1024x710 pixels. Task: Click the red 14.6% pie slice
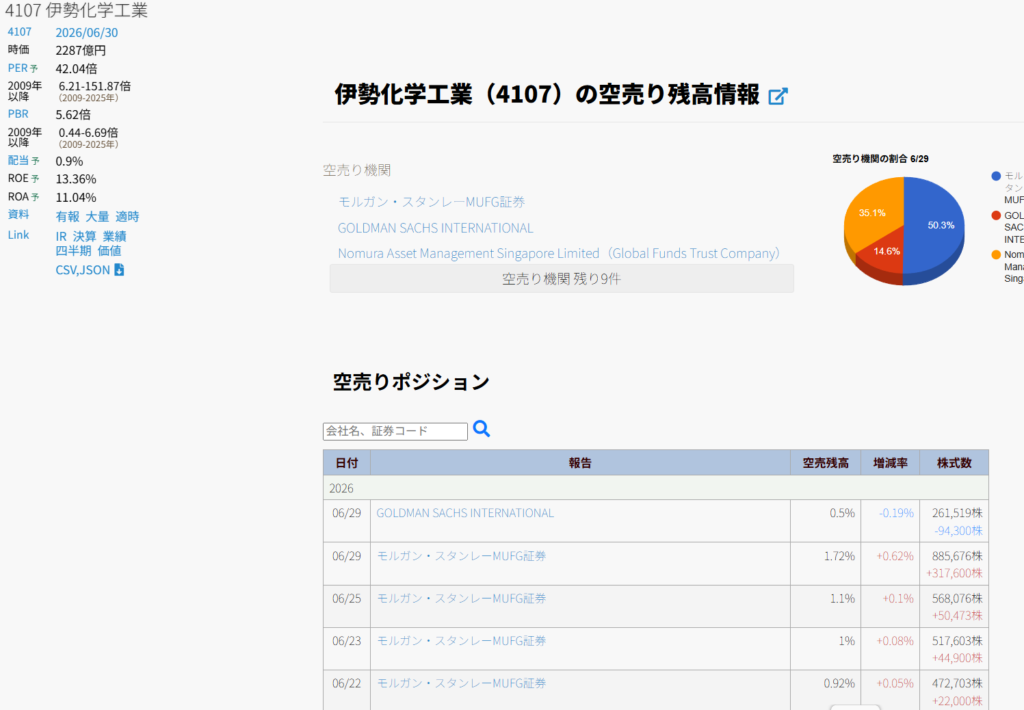click(882, 255)
